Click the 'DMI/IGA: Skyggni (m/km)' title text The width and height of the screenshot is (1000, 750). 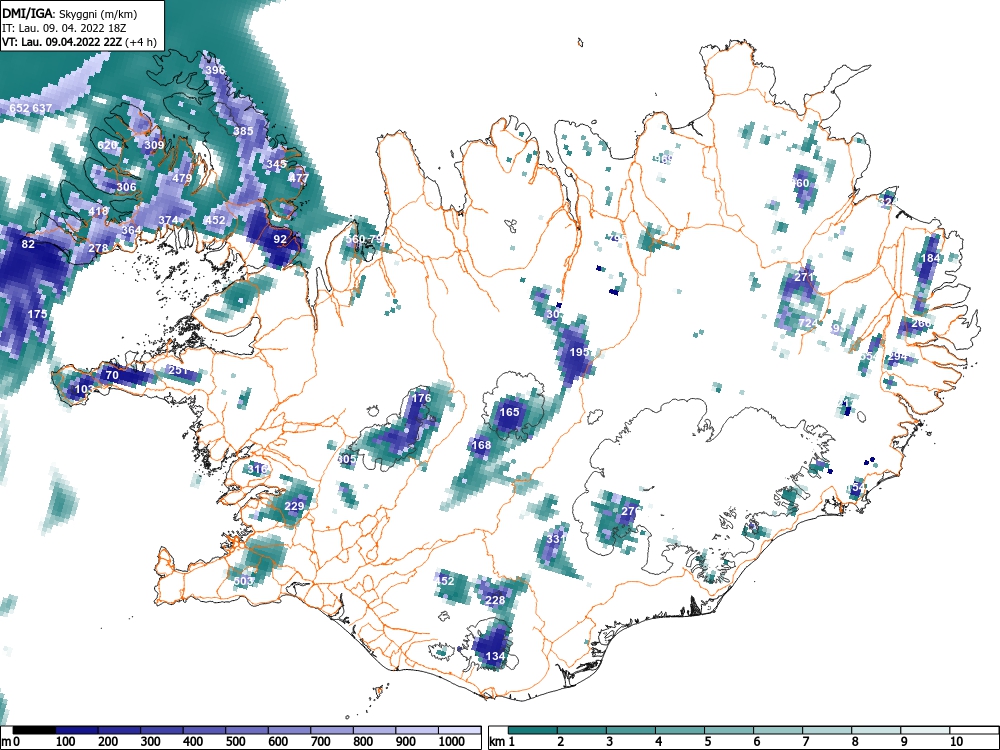(70, 13)
